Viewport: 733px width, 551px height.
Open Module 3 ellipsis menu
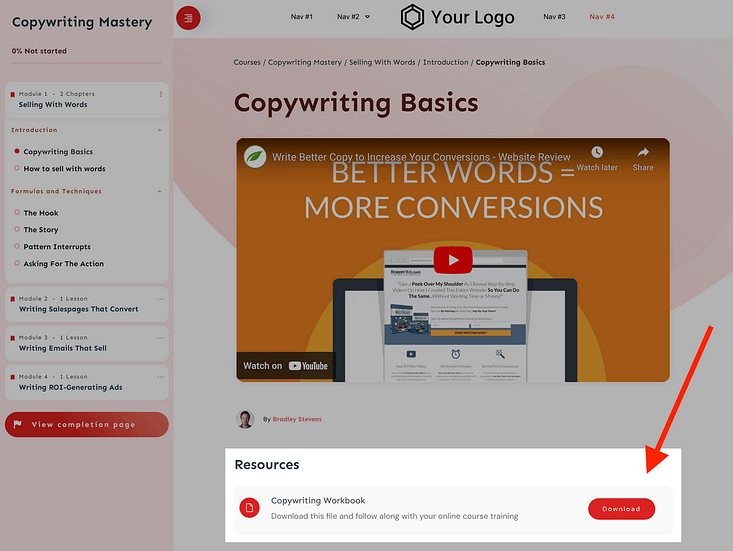point(160,337)
